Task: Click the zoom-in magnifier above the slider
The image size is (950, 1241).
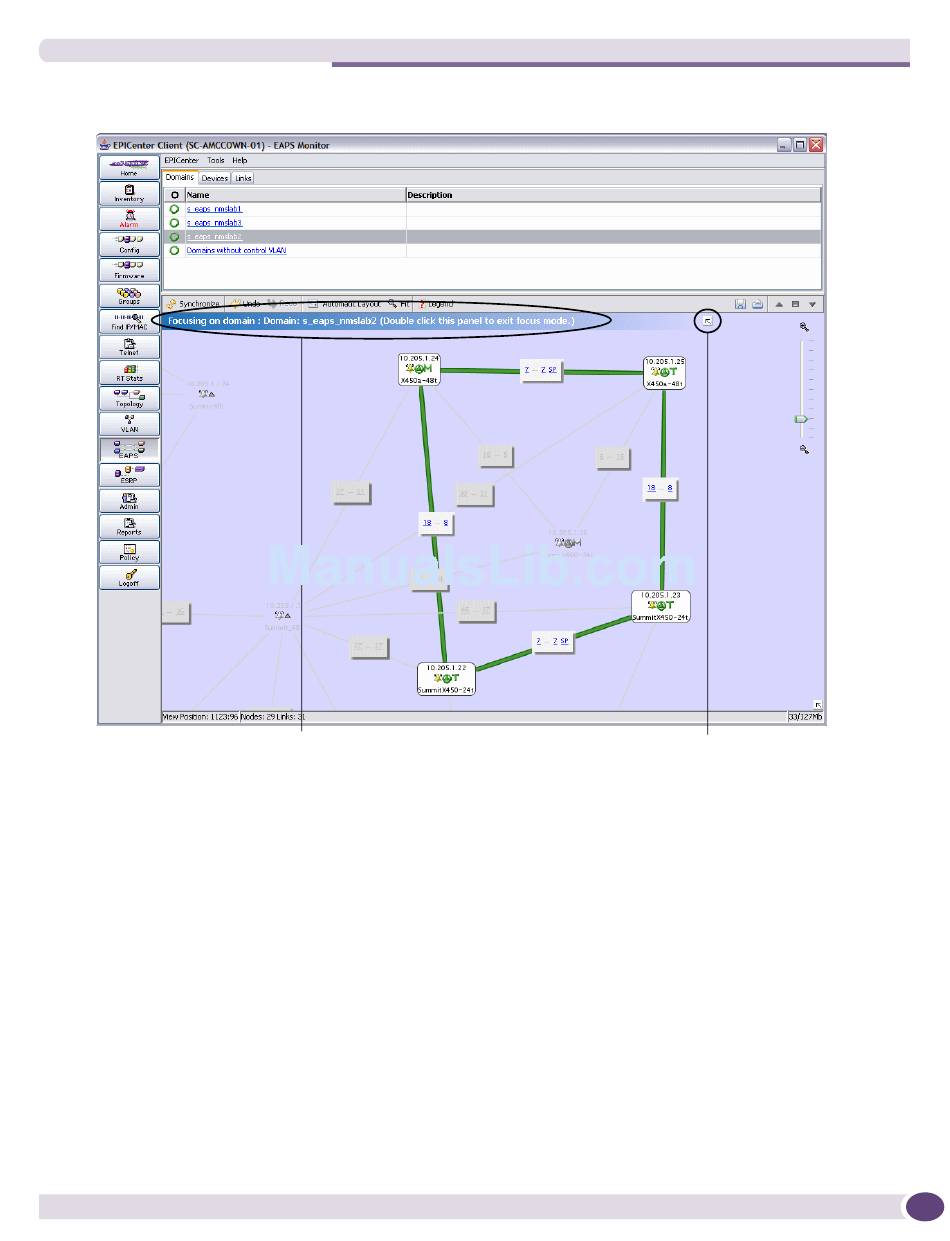Action: [803, 327]
